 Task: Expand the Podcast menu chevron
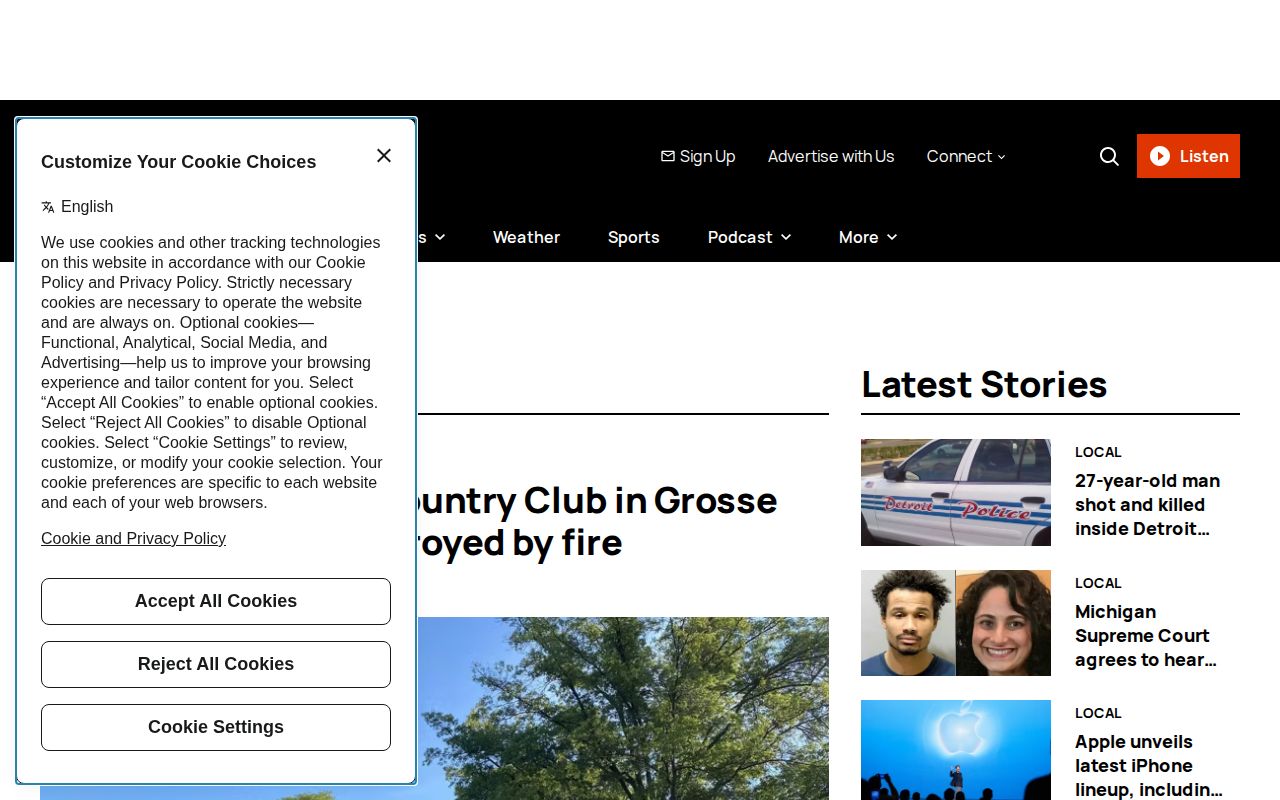[786, 237]
